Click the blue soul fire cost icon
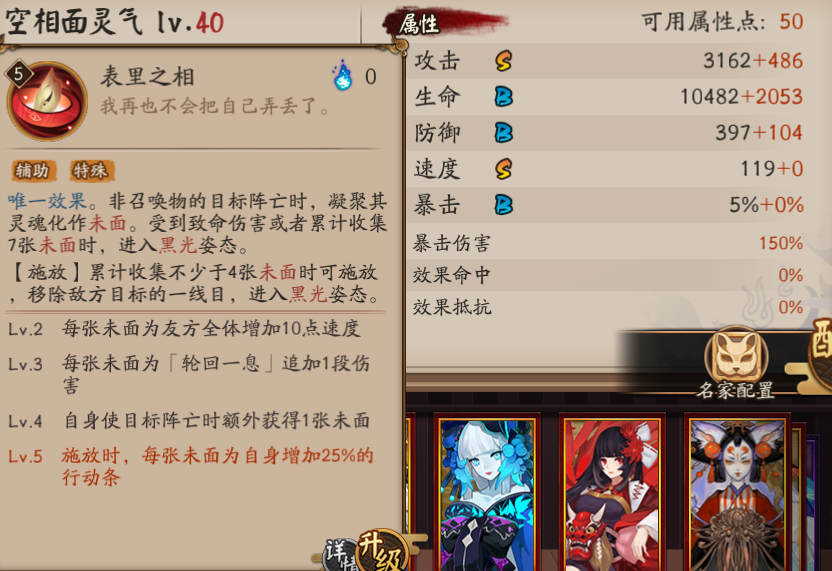This screenshot has width=832, height=571. coord(342,75)
